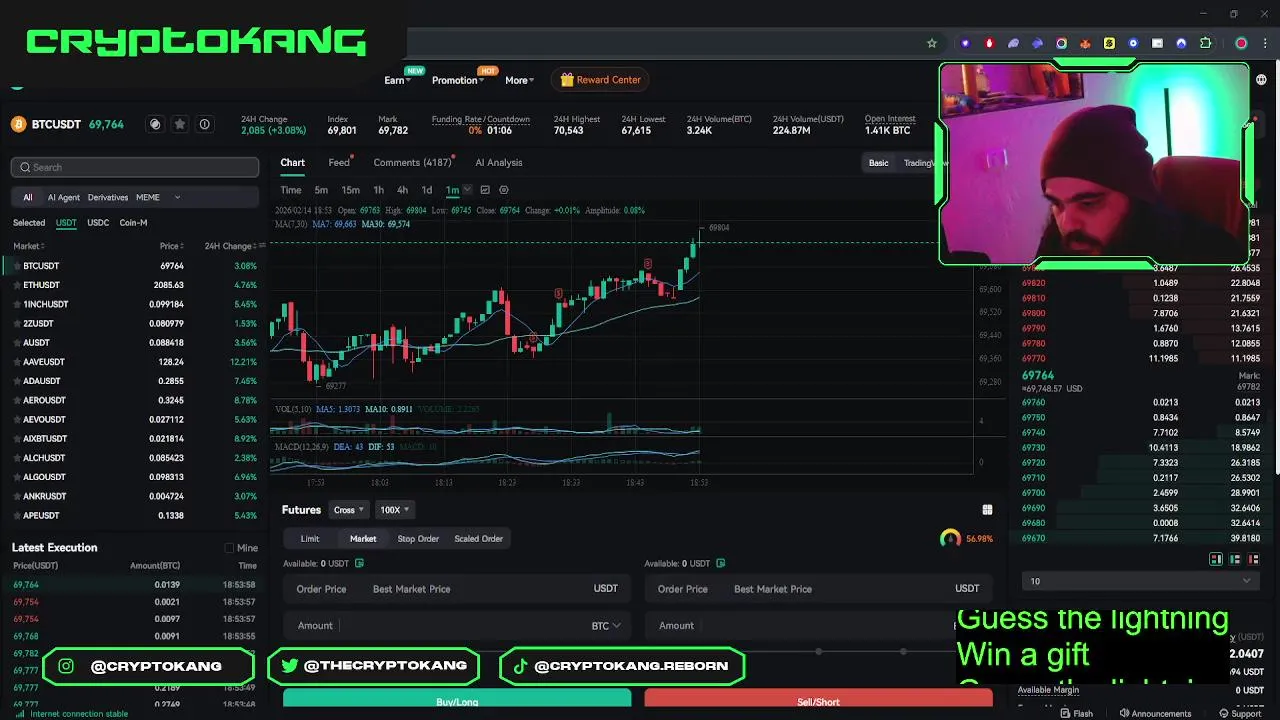Expand more category filters after MEME
This screenshot has height=720, width=1280.
click(177, 198)
